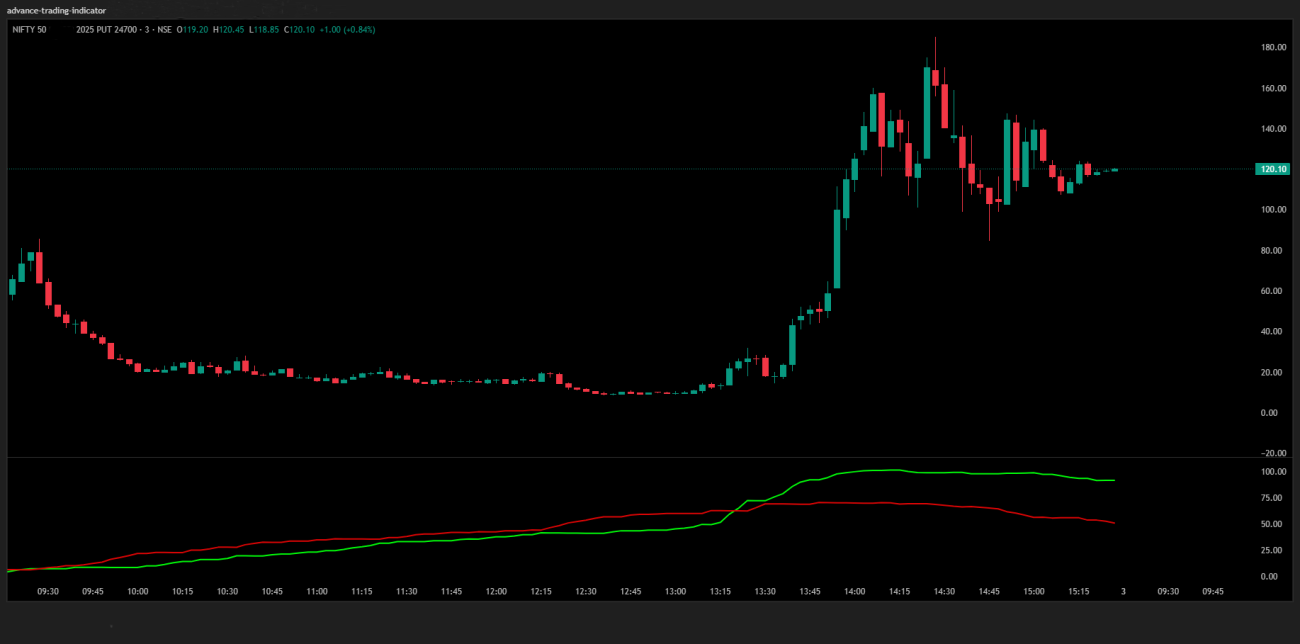Click the high price value H120.45
Viewport: 1300px width, 644px height.
coord(229,29)
